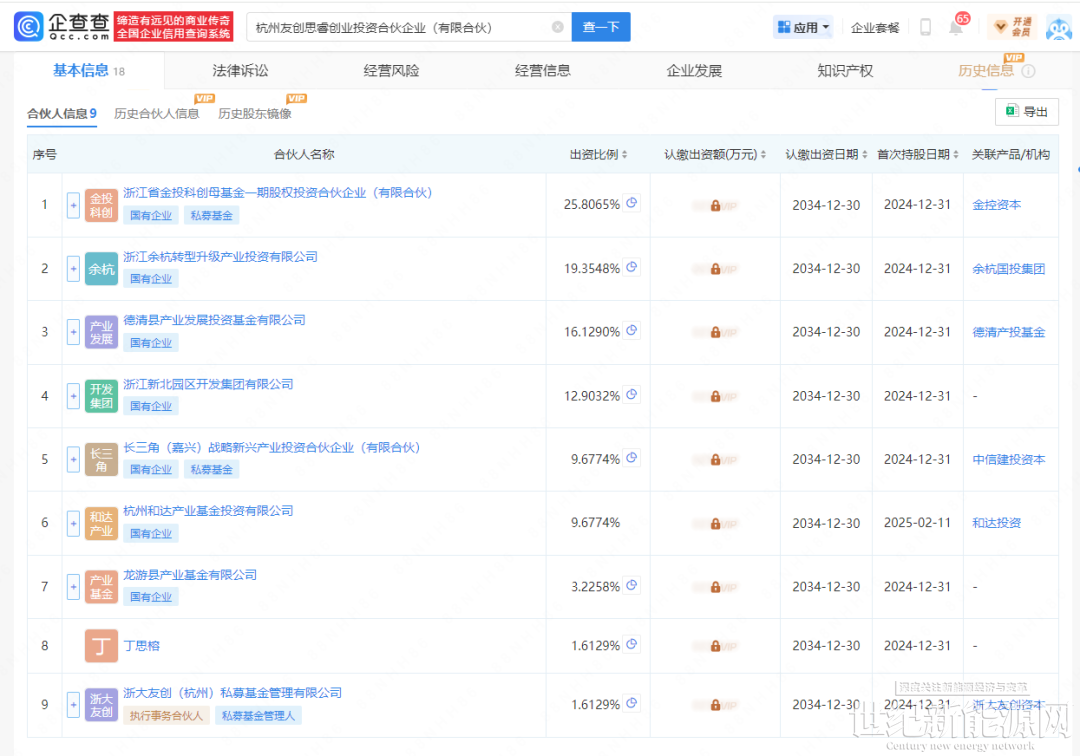This screenshot has height=756, width=1080.
Task: Open 丁思榕 partner link
Action: tap(141, 646)
